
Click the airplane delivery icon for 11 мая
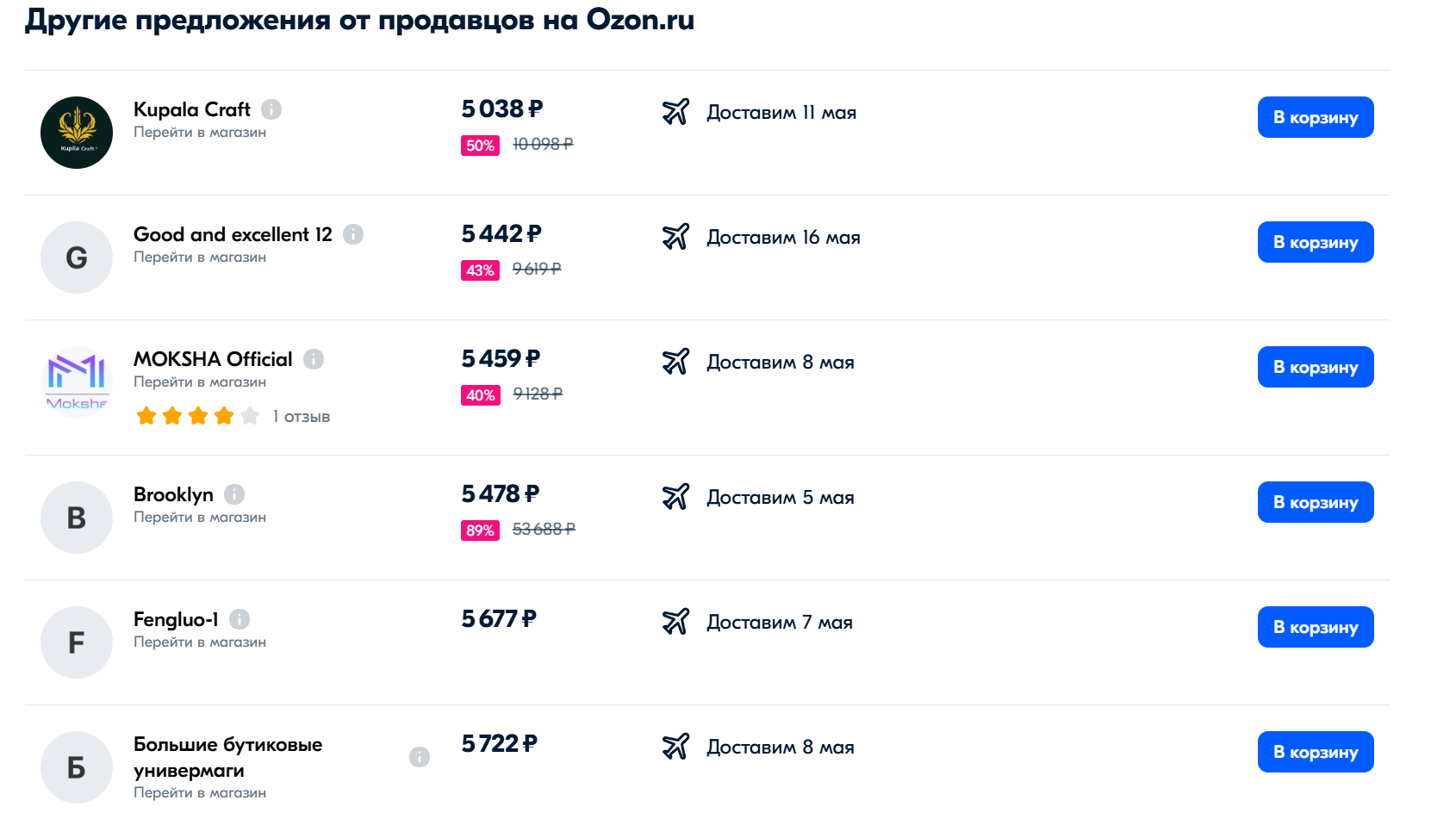pos(676,112)
